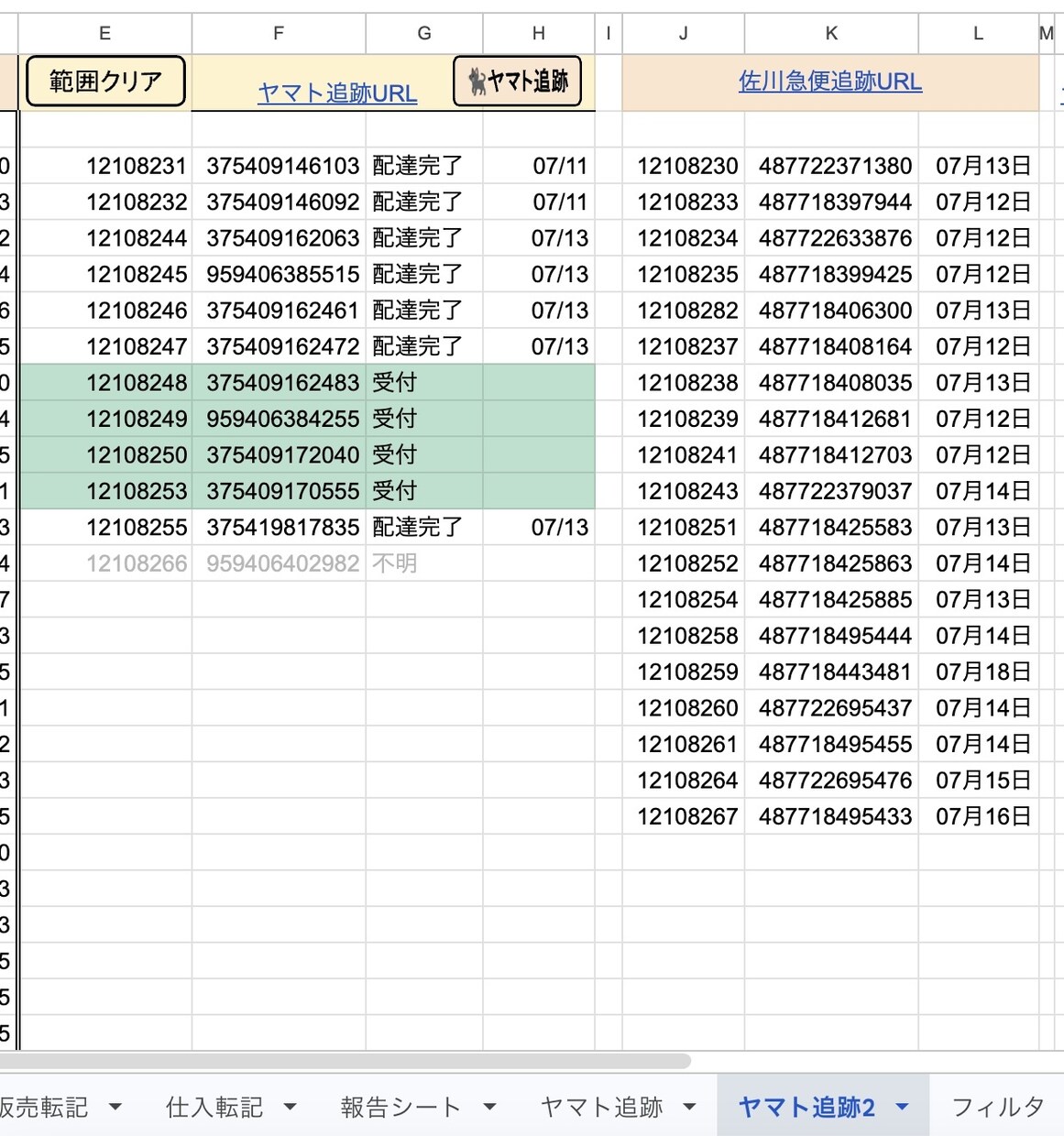This screenshot has height=1136, width=1064.
Task: Select Sagawa order number 12108230
Action: [684, 166]
